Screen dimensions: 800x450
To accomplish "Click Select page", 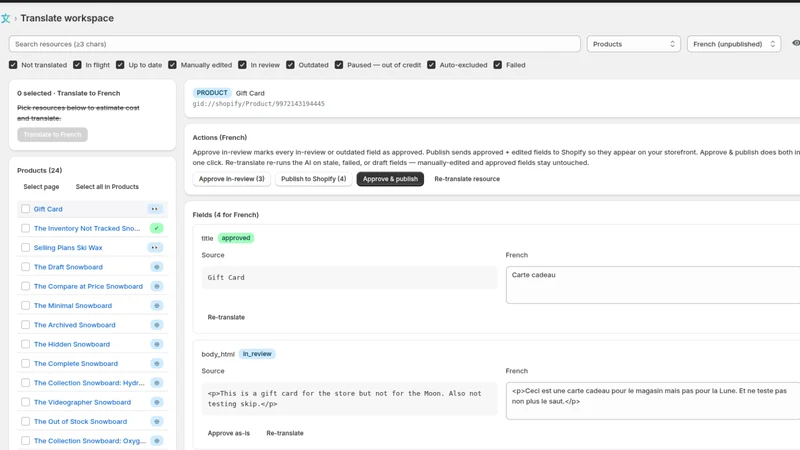I will 41,187.
